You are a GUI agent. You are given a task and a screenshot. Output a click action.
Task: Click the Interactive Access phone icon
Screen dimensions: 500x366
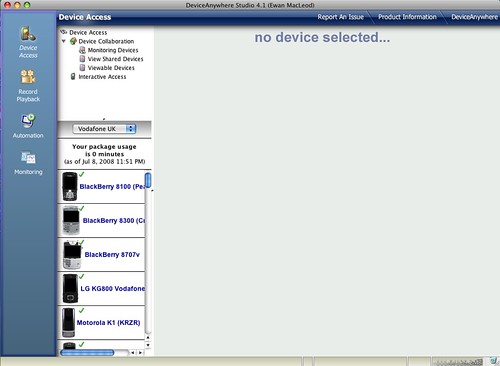tap(73, 77)
